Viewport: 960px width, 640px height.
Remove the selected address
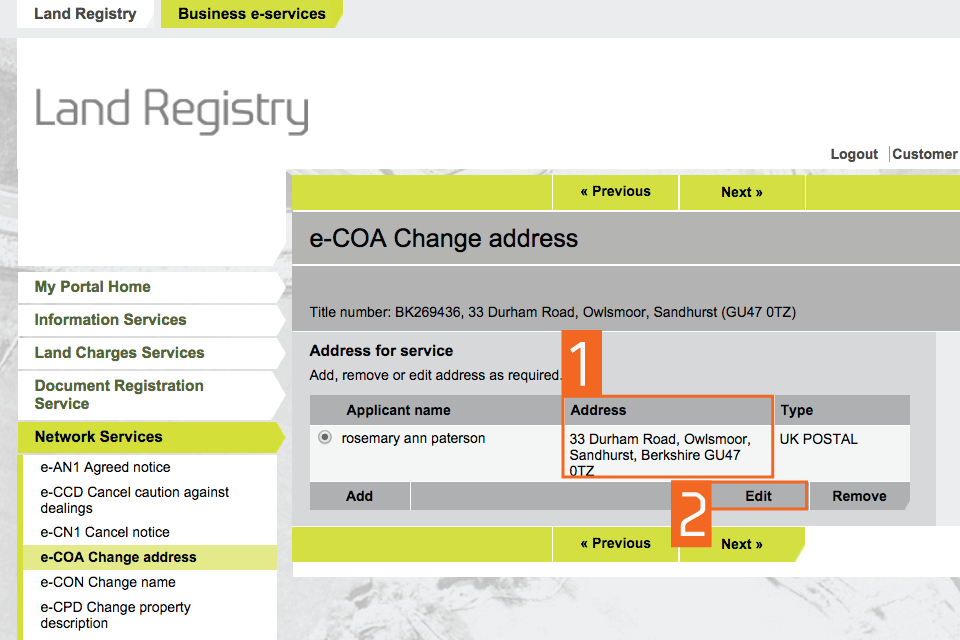coord(859,496)
